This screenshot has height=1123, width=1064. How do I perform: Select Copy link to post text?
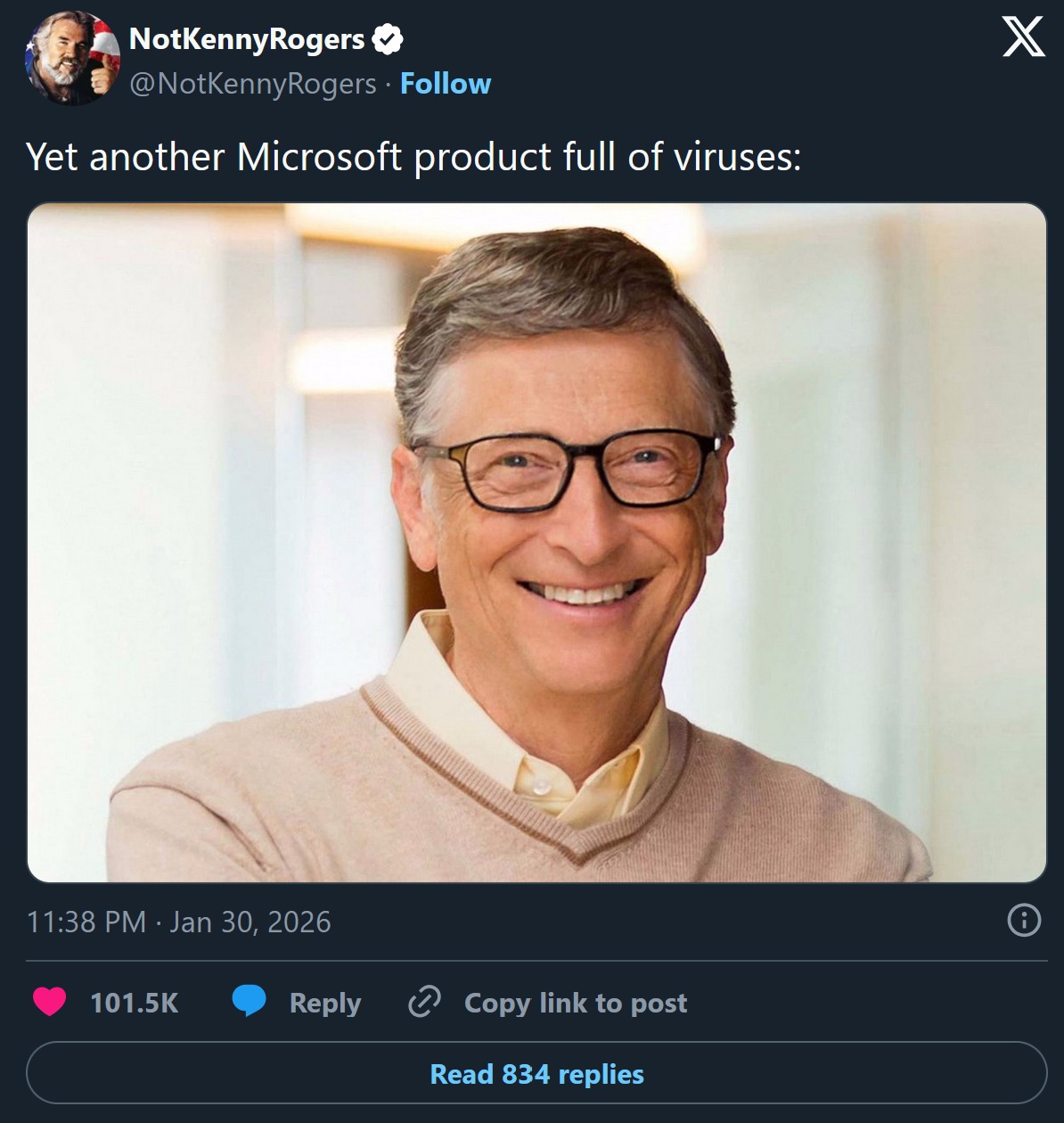[576, 1003]
